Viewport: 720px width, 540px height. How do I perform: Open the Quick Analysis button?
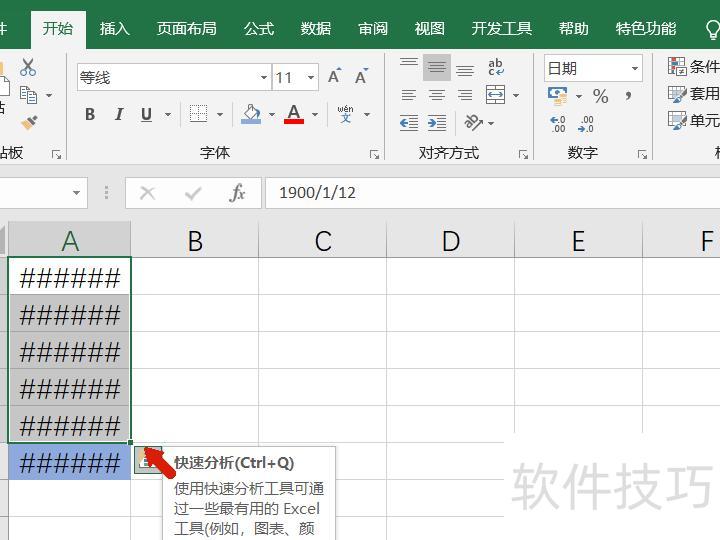tap(147, 460)
